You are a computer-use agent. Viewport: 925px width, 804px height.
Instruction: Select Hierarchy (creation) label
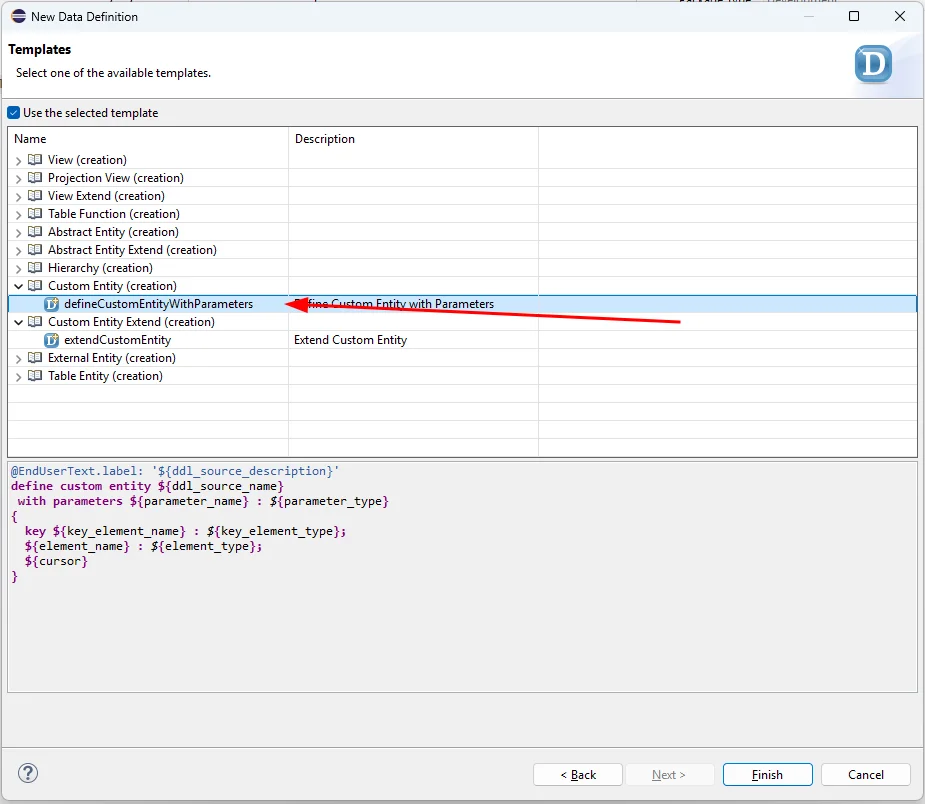100,268
